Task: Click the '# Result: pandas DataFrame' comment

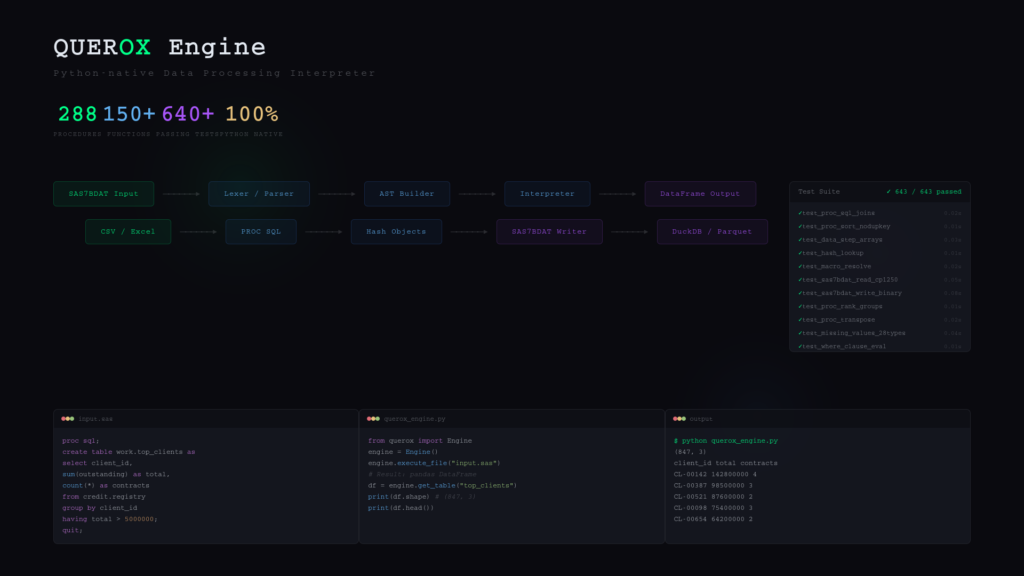Action: pos(422,474)
